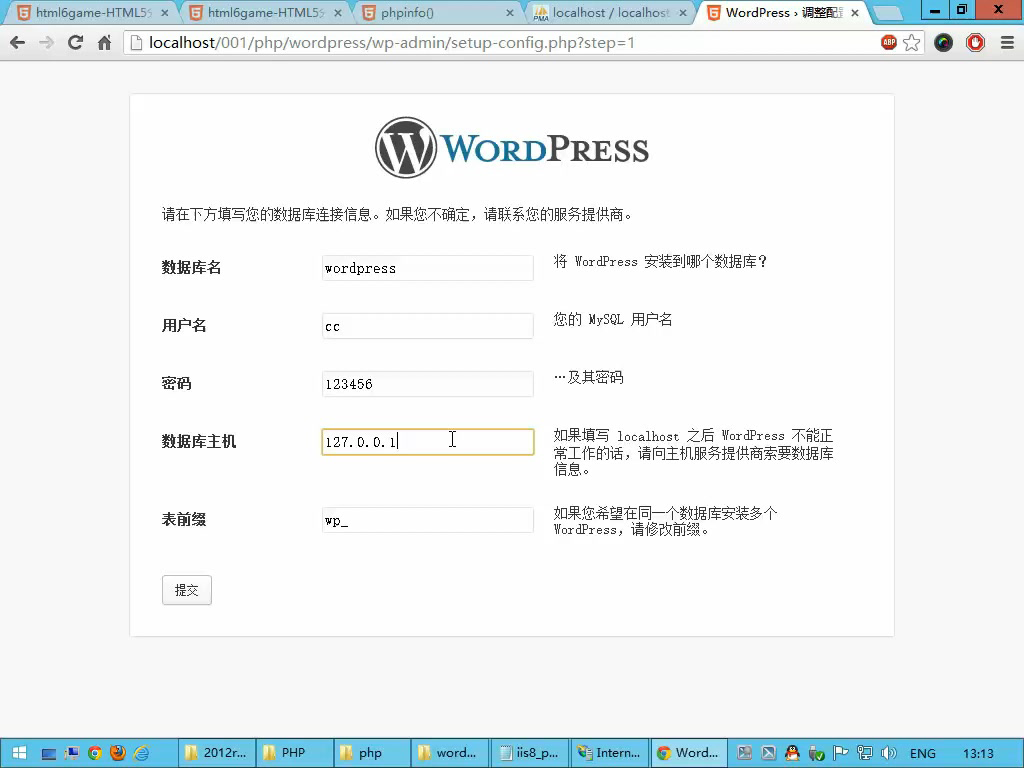Click the 您的 MySQL 用户名 hint text
This screenshot has width=1024, height=768.
click(613, 319)
